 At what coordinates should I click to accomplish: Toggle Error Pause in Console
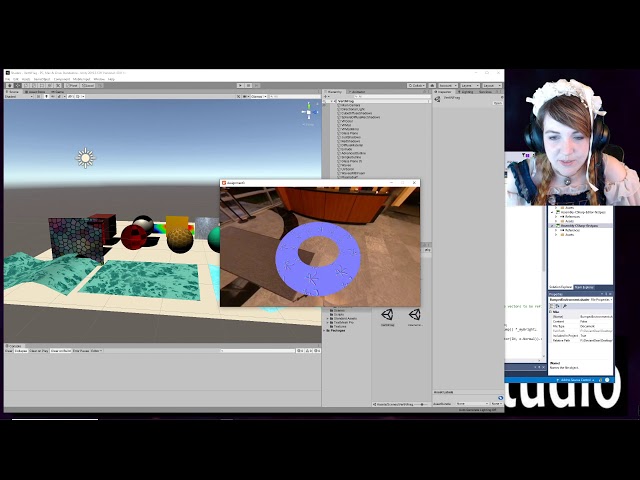click(81, 351)
